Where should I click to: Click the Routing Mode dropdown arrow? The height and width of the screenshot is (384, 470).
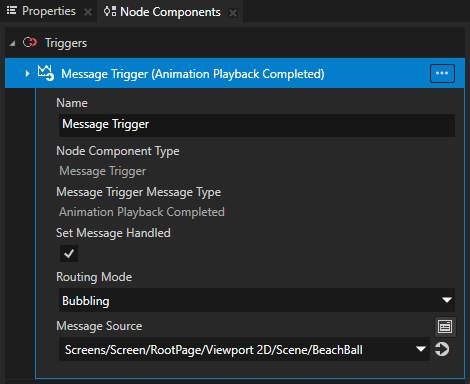pyautogui.click(x=447, y=300)
